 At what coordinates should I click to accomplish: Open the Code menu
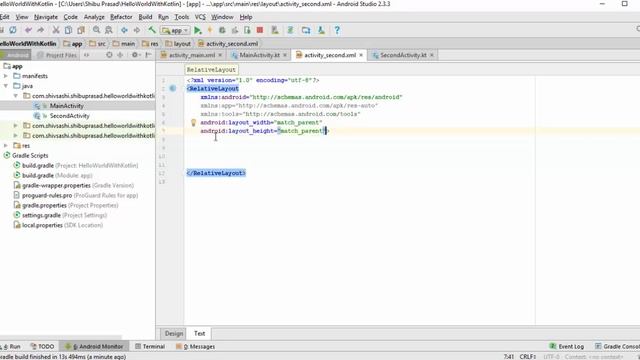[70, 17]
